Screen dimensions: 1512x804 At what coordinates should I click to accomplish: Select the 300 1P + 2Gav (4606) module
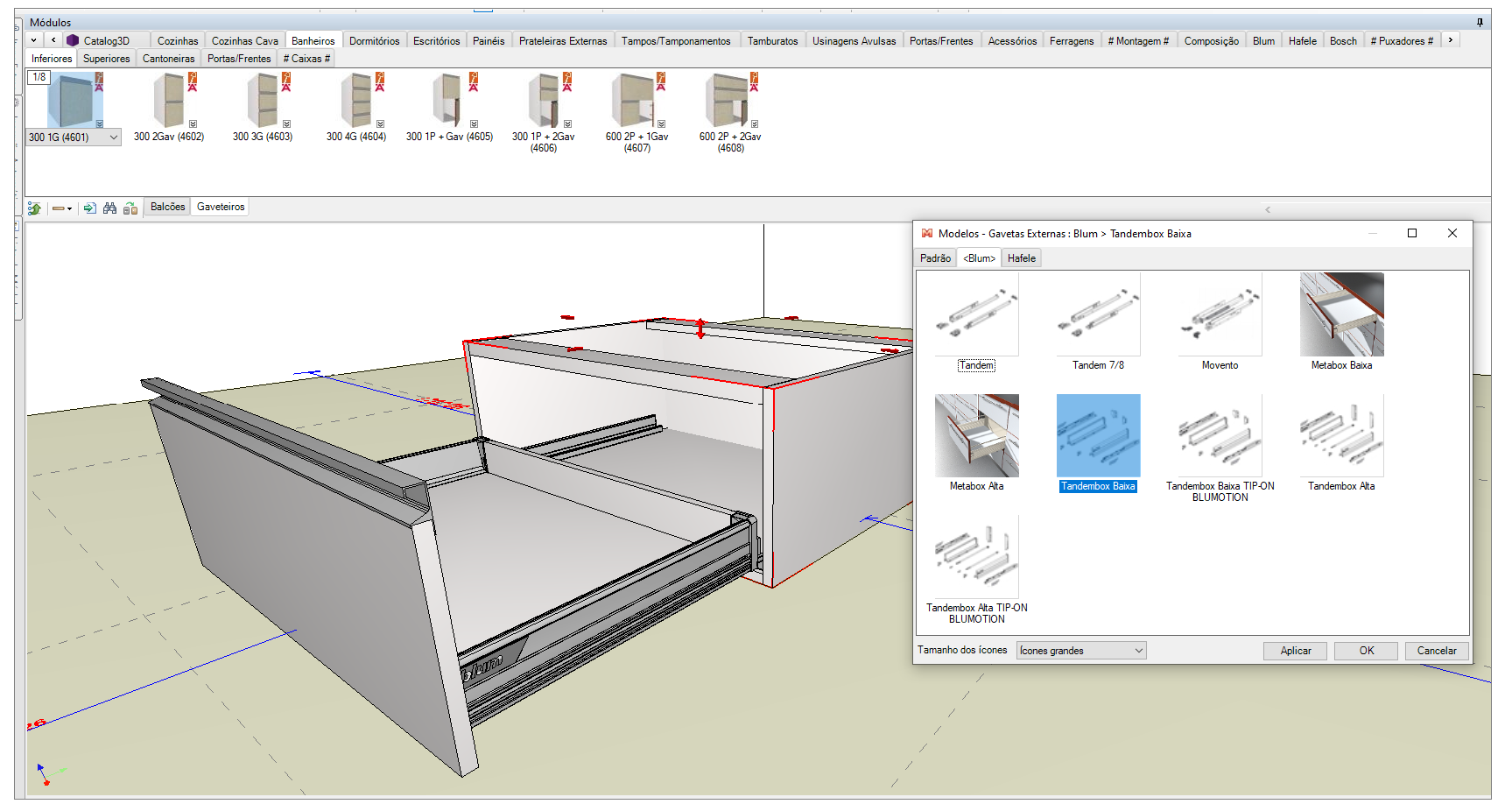point(543,101)
